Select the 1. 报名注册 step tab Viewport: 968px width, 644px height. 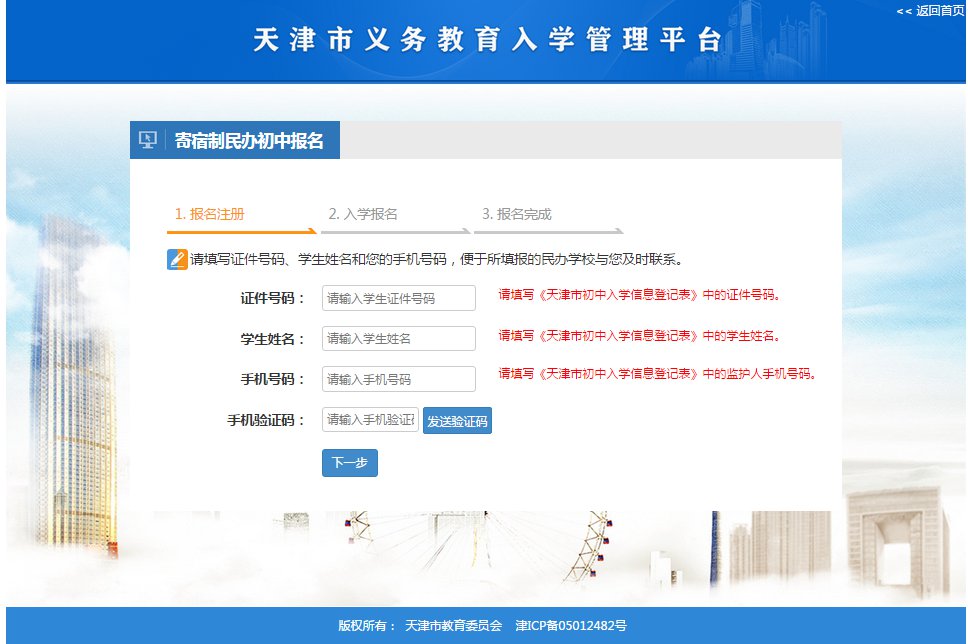pos(210,214)
